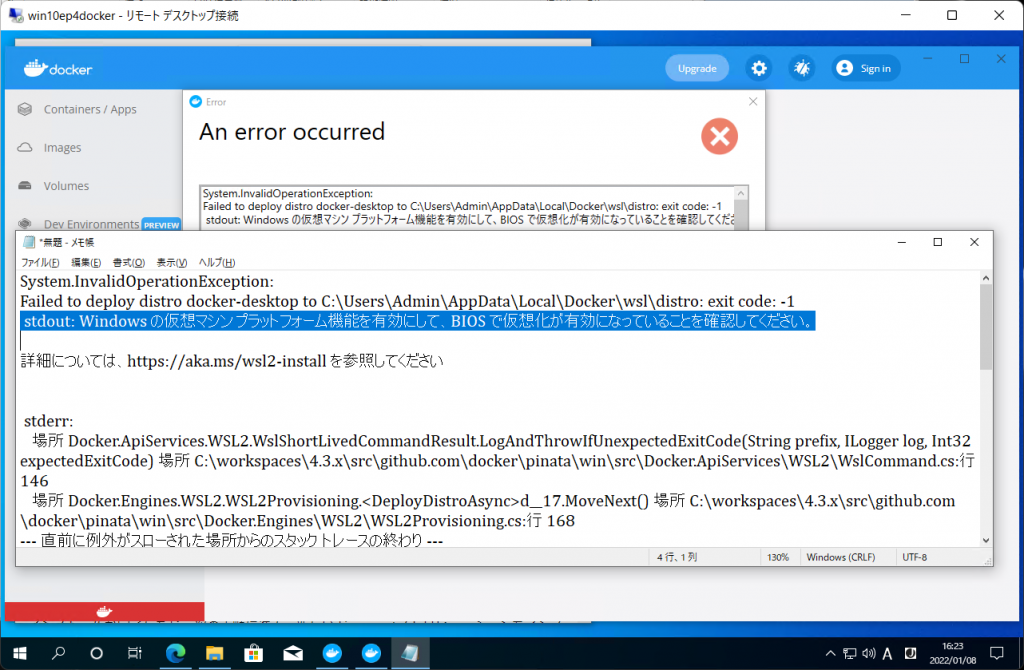Open Docker Desktop settings gear
The height and width of the screenshot is (670, 1024).
[x=759, y=68]
